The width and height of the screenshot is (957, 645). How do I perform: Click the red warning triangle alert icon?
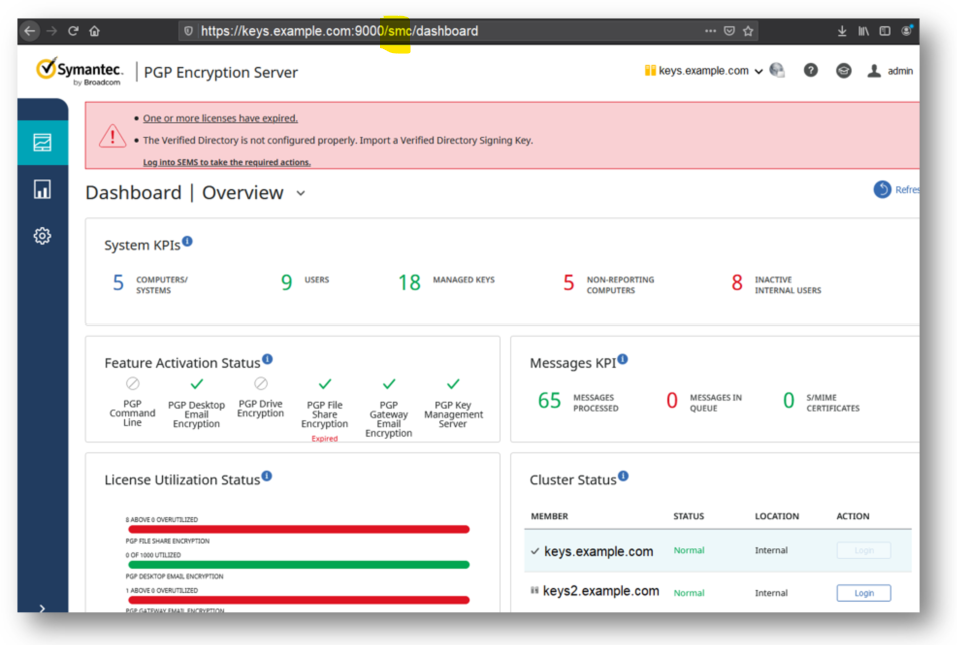pyautogui.click(x=112, y=135)
